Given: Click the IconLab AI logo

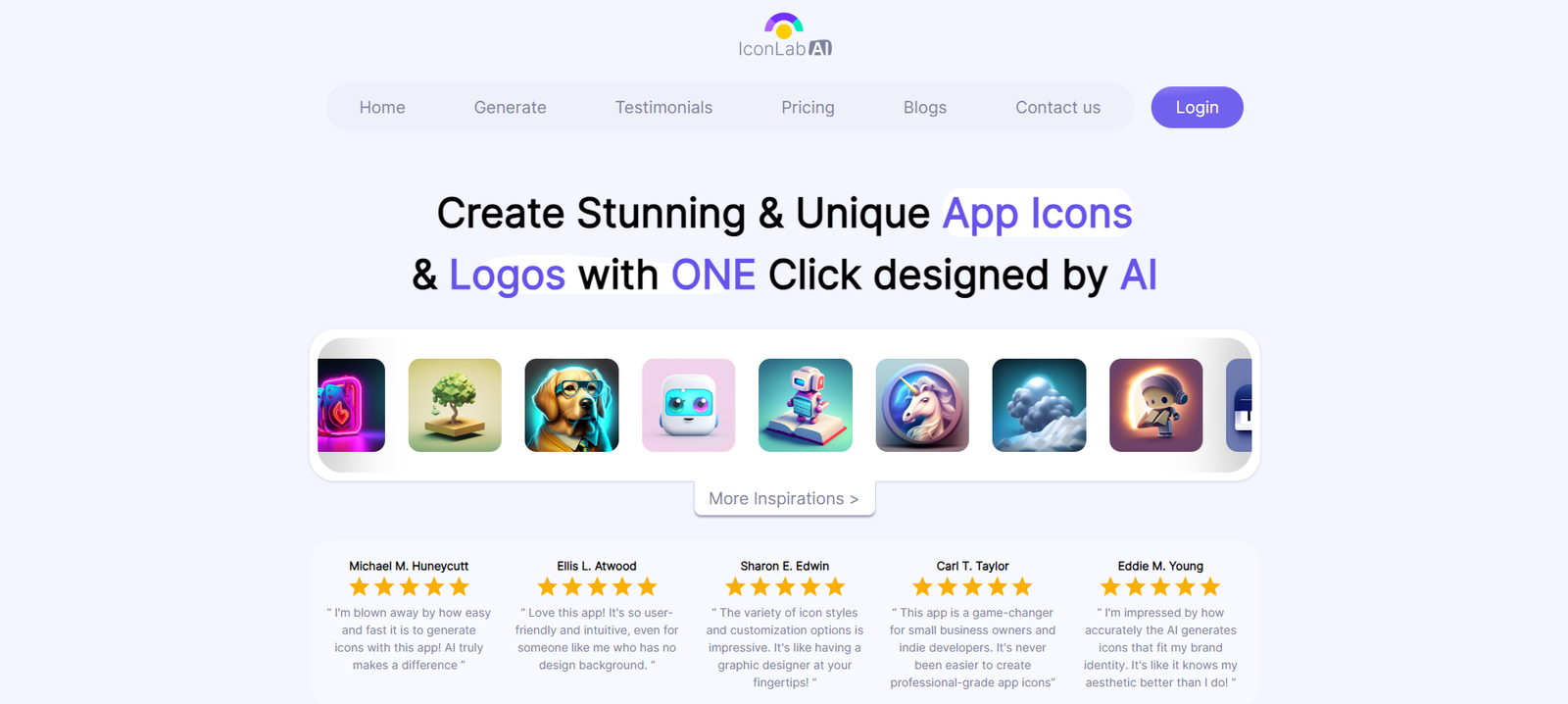Looking at the screenshot, I should (784, 35).
